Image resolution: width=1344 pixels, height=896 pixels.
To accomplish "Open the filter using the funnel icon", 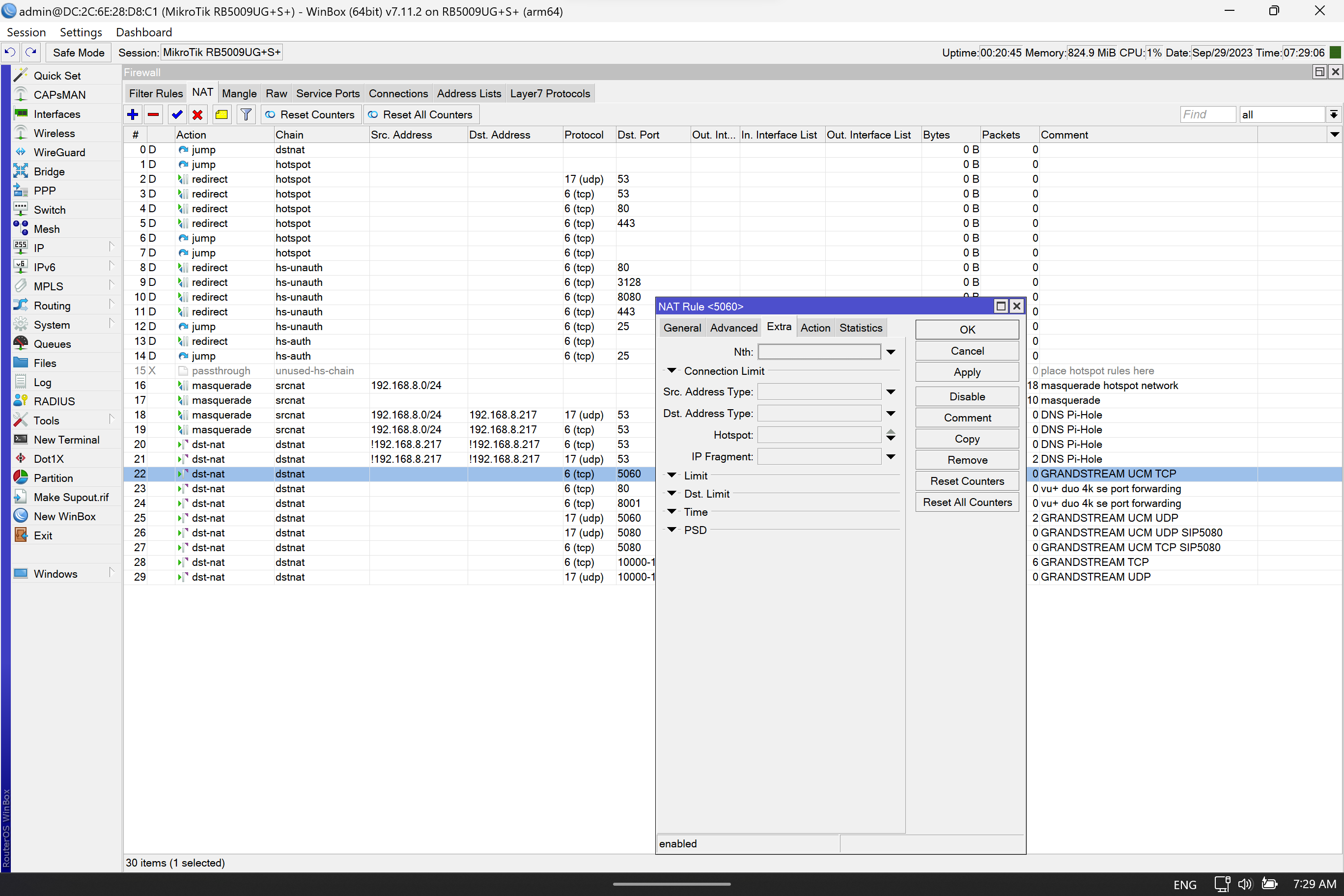I will [246, 114].
